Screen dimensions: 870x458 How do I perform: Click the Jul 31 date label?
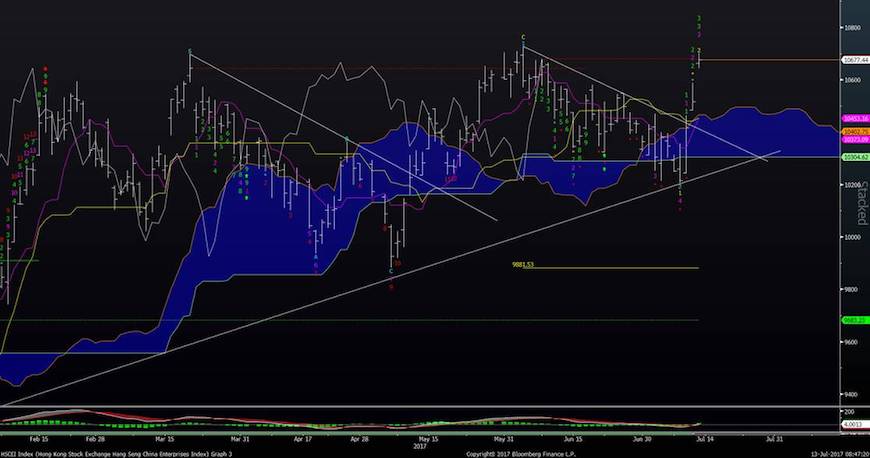pyautogui.click(x=774, y=438)
